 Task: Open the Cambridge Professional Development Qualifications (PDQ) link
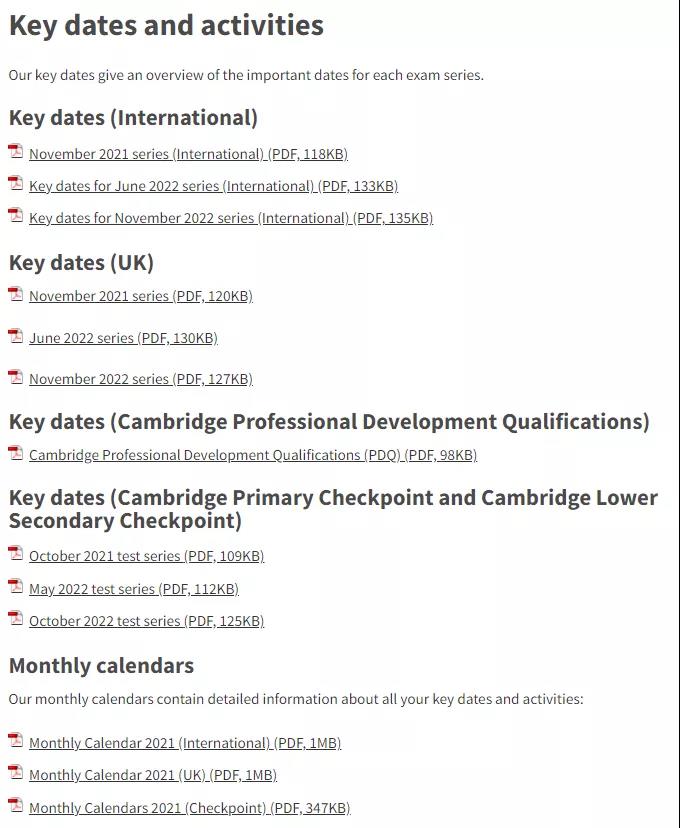click(x=253, y=454)
